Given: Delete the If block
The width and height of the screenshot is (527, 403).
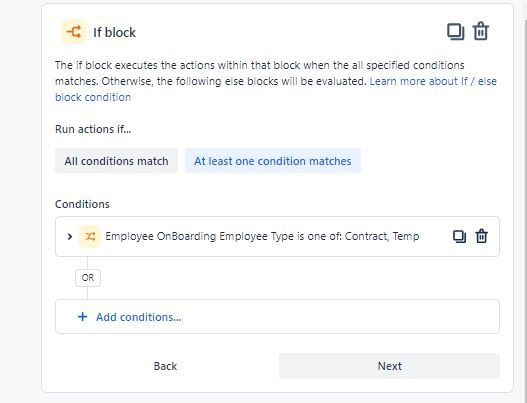Looking at the screenshot, I should 481,31.
